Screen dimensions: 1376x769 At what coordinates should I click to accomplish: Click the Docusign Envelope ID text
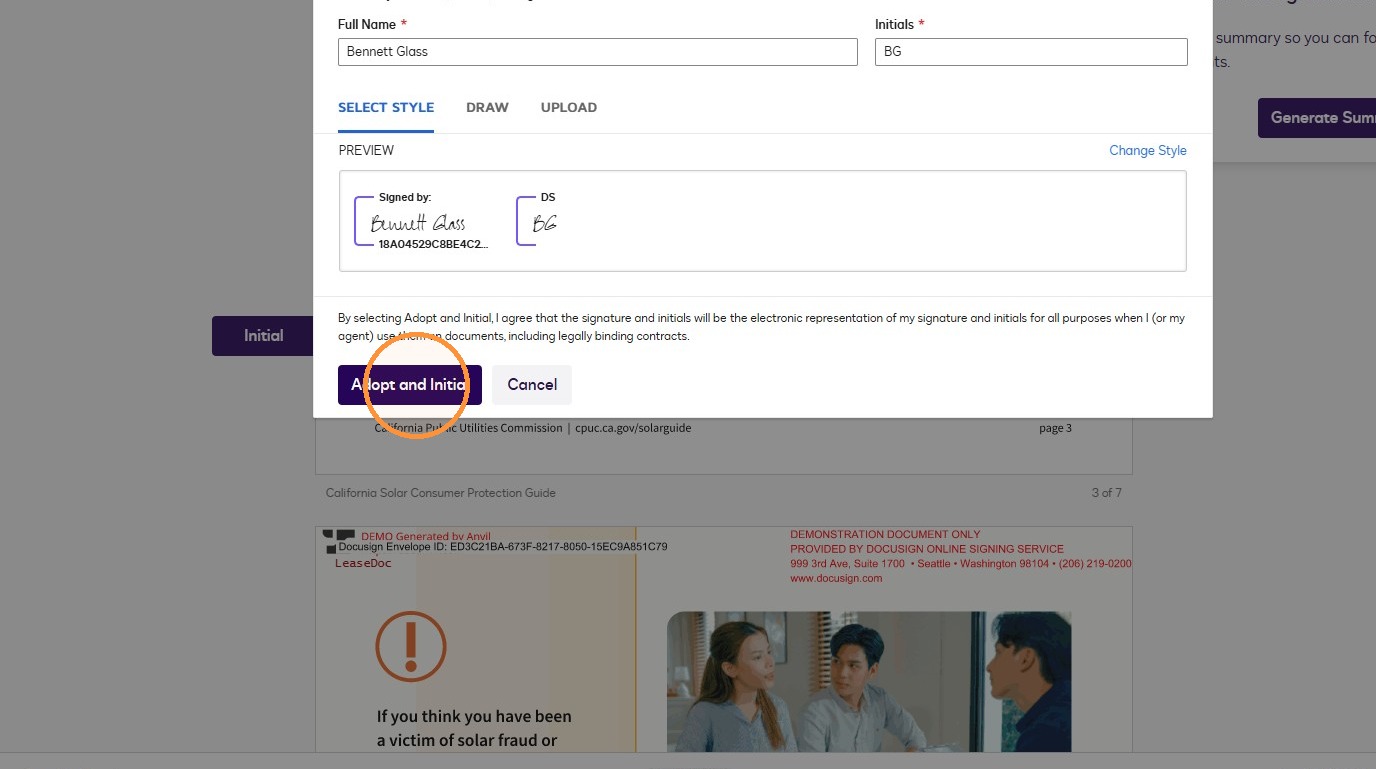[503, 547]
